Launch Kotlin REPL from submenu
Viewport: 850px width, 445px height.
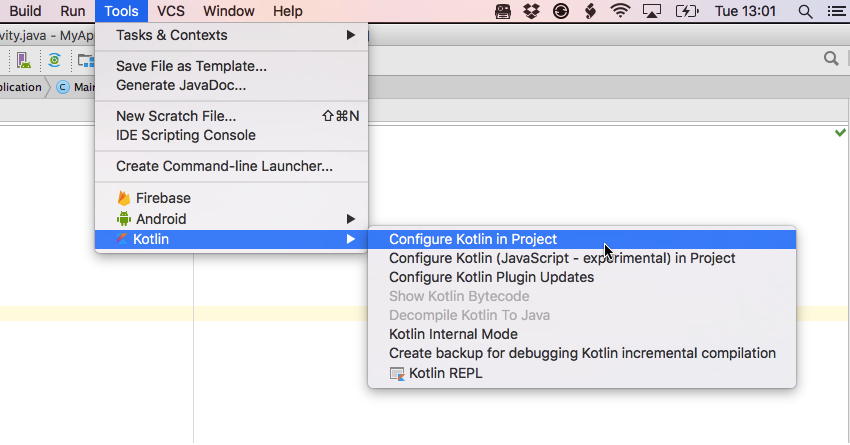tap(445, 373)
